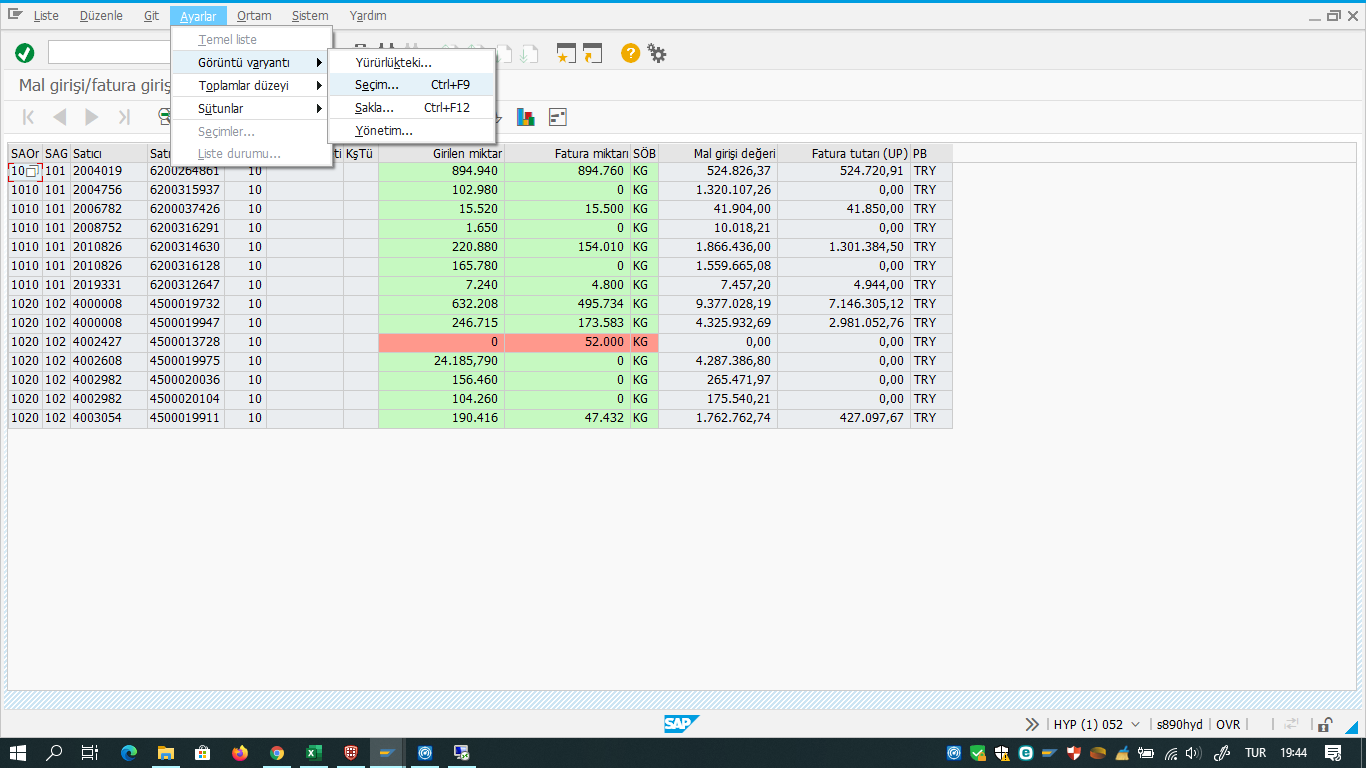Select cell with invoice amount 7.146.305,12

pyautogui.click(x=844, y=304)
